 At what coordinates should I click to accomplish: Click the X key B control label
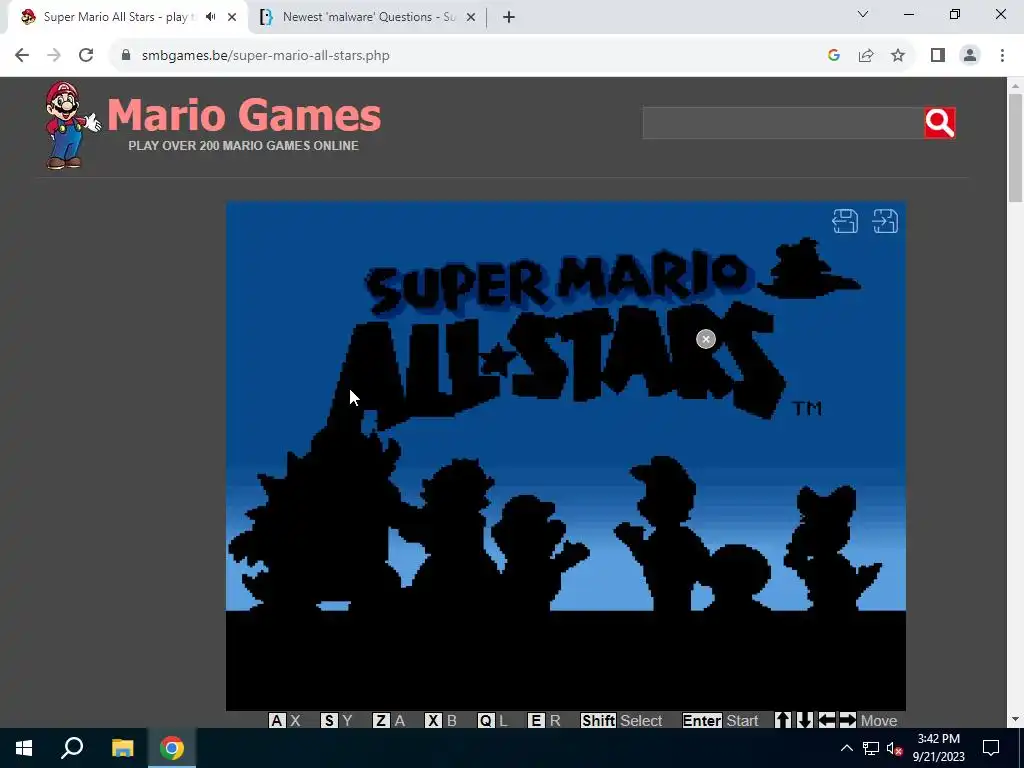tap(441, 720)
